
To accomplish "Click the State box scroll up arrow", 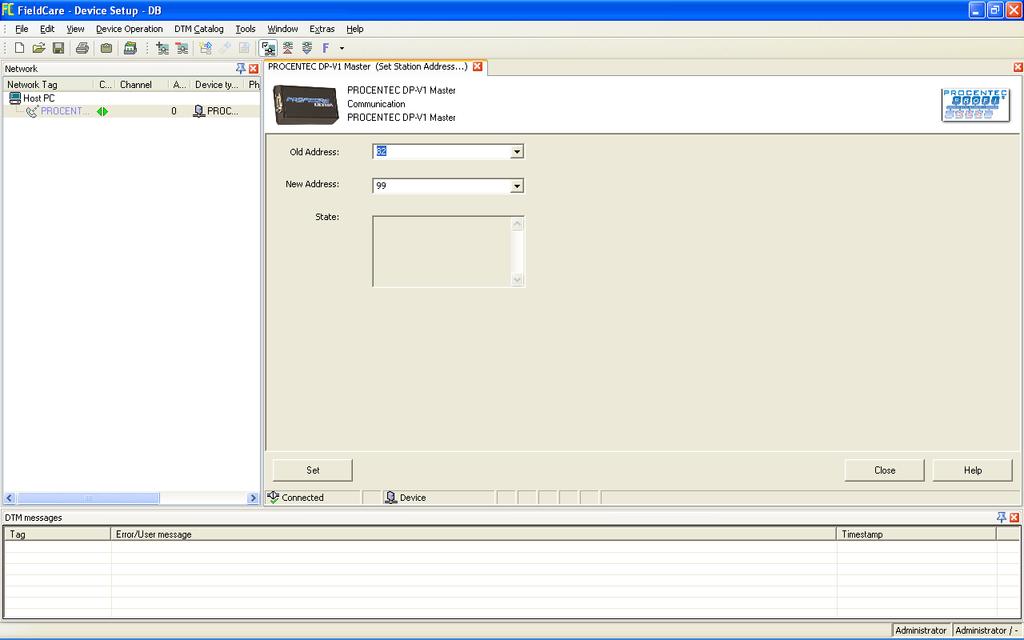I will click(517, 225).
